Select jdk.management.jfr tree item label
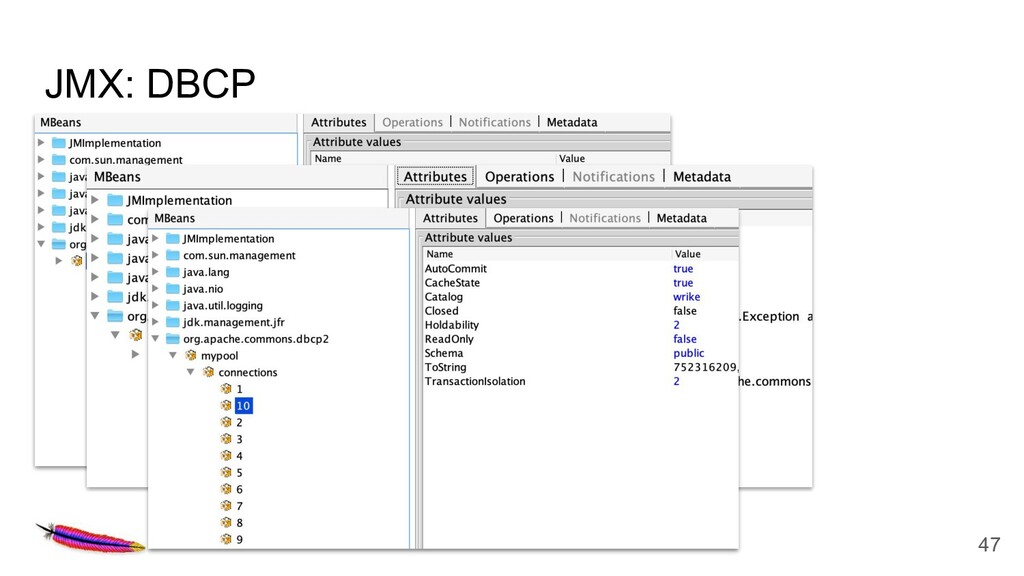The image size is (1024, 576). coord(234,322)
